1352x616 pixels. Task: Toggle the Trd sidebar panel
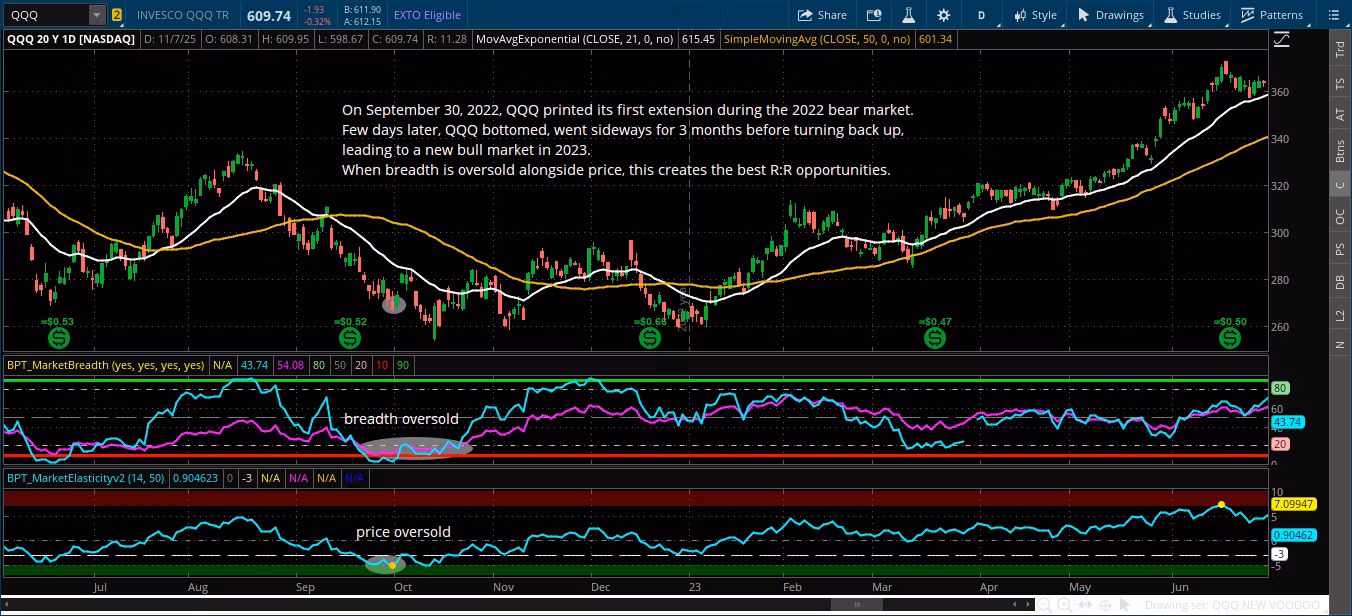(1340, 50)
